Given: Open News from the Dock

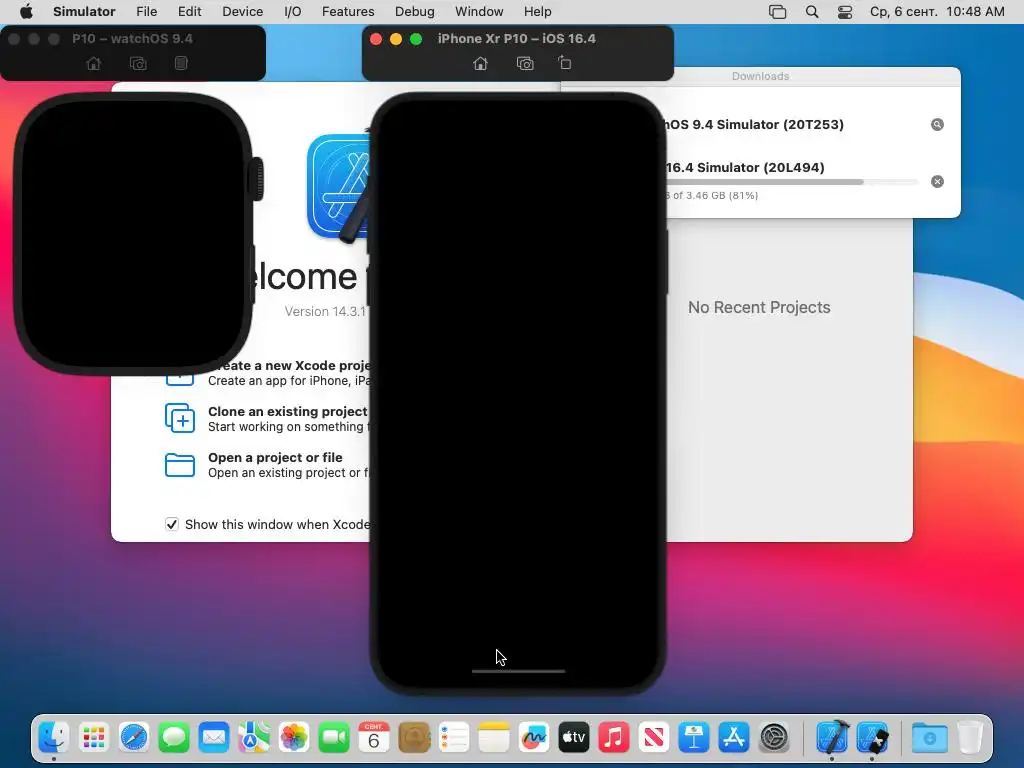Looking at the screenshot, I should click(654, 738).
